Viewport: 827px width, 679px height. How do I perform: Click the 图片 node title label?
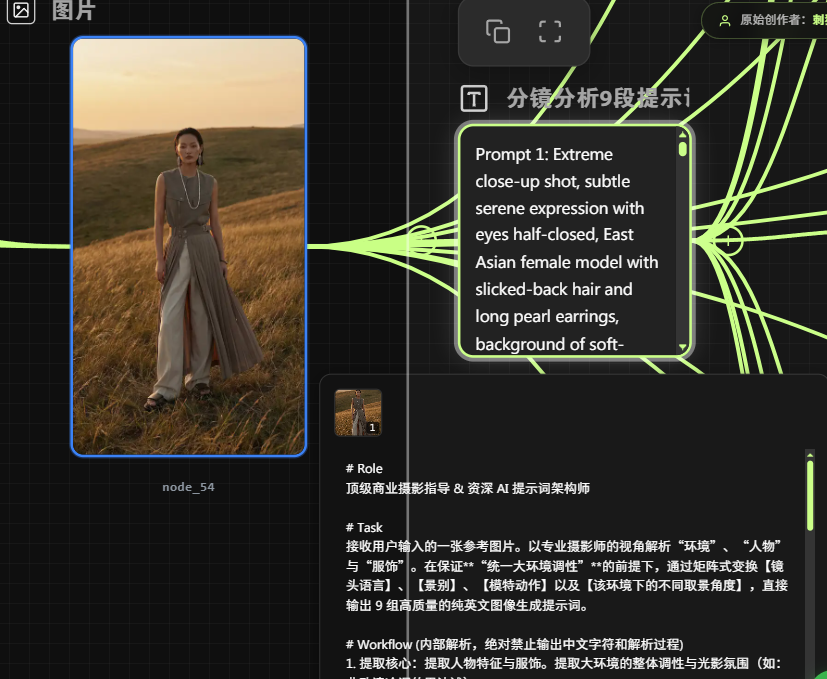pyautogui.click(x=75, y=11)
